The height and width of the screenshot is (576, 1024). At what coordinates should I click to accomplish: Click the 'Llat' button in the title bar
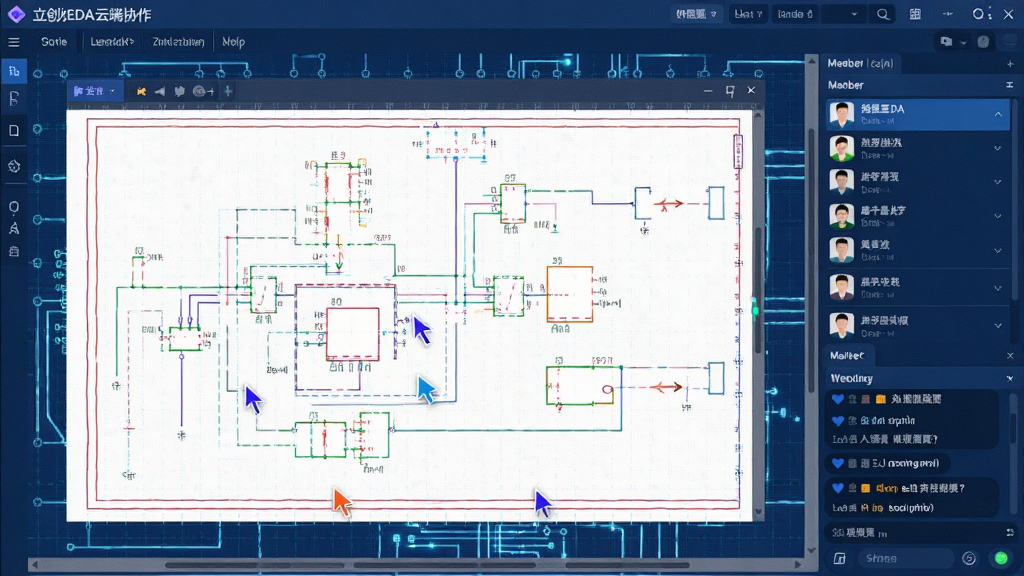pyautogui.click(x=748, y=14)
